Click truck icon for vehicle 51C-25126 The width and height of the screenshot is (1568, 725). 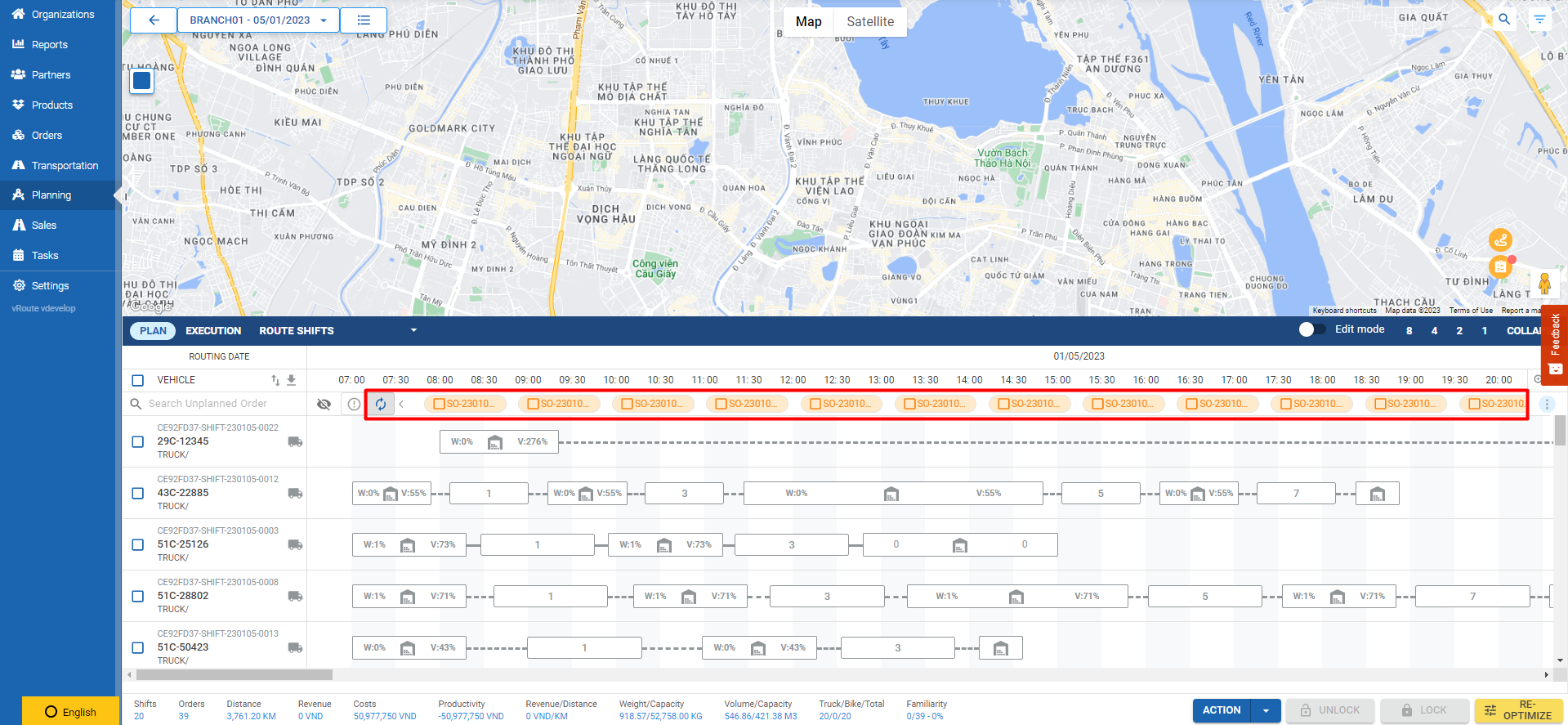[x=295, y=544]
